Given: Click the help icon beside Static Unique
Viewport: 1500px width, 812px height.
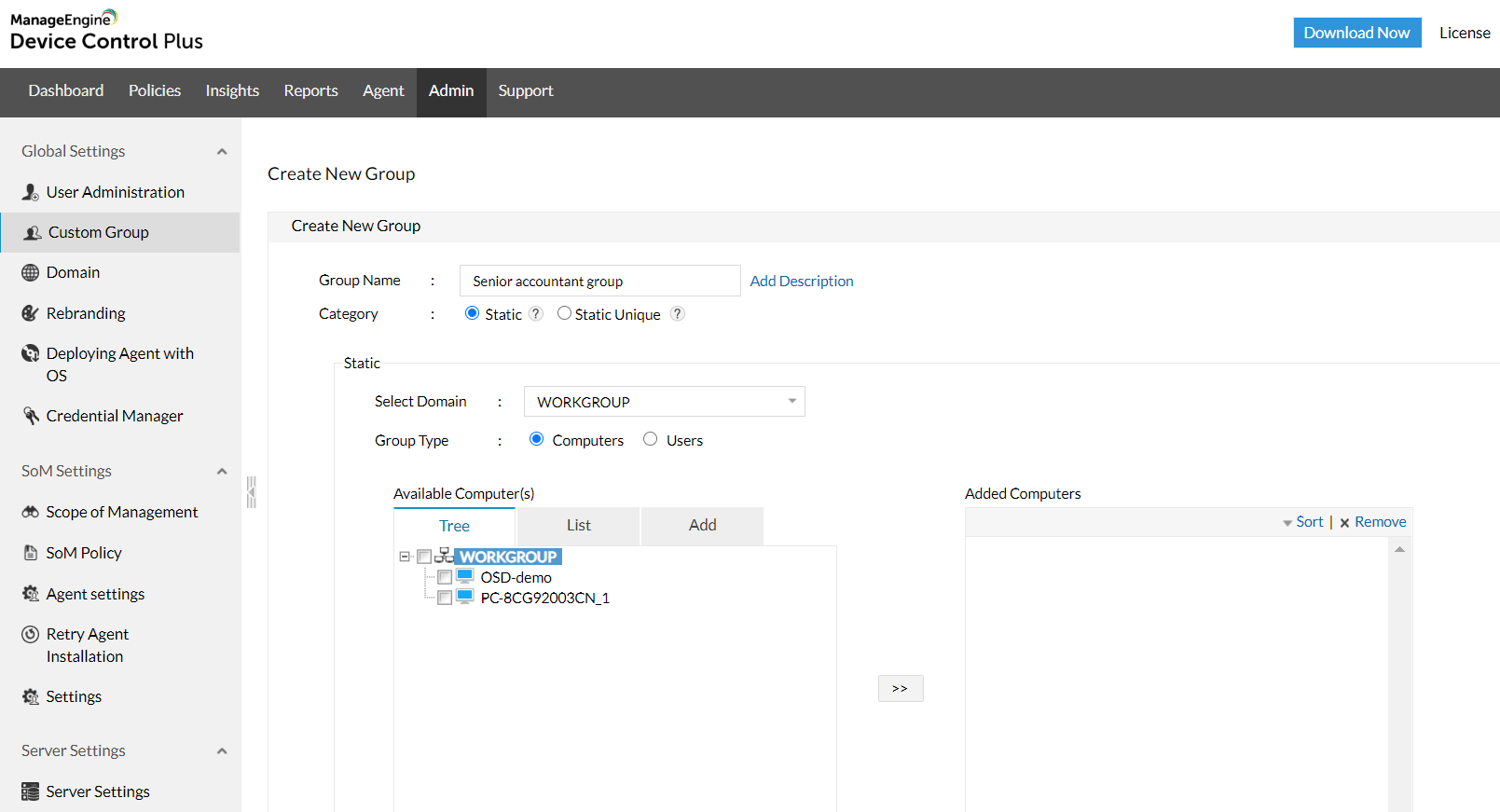Looking at the screenshot, I should point(678,314).
